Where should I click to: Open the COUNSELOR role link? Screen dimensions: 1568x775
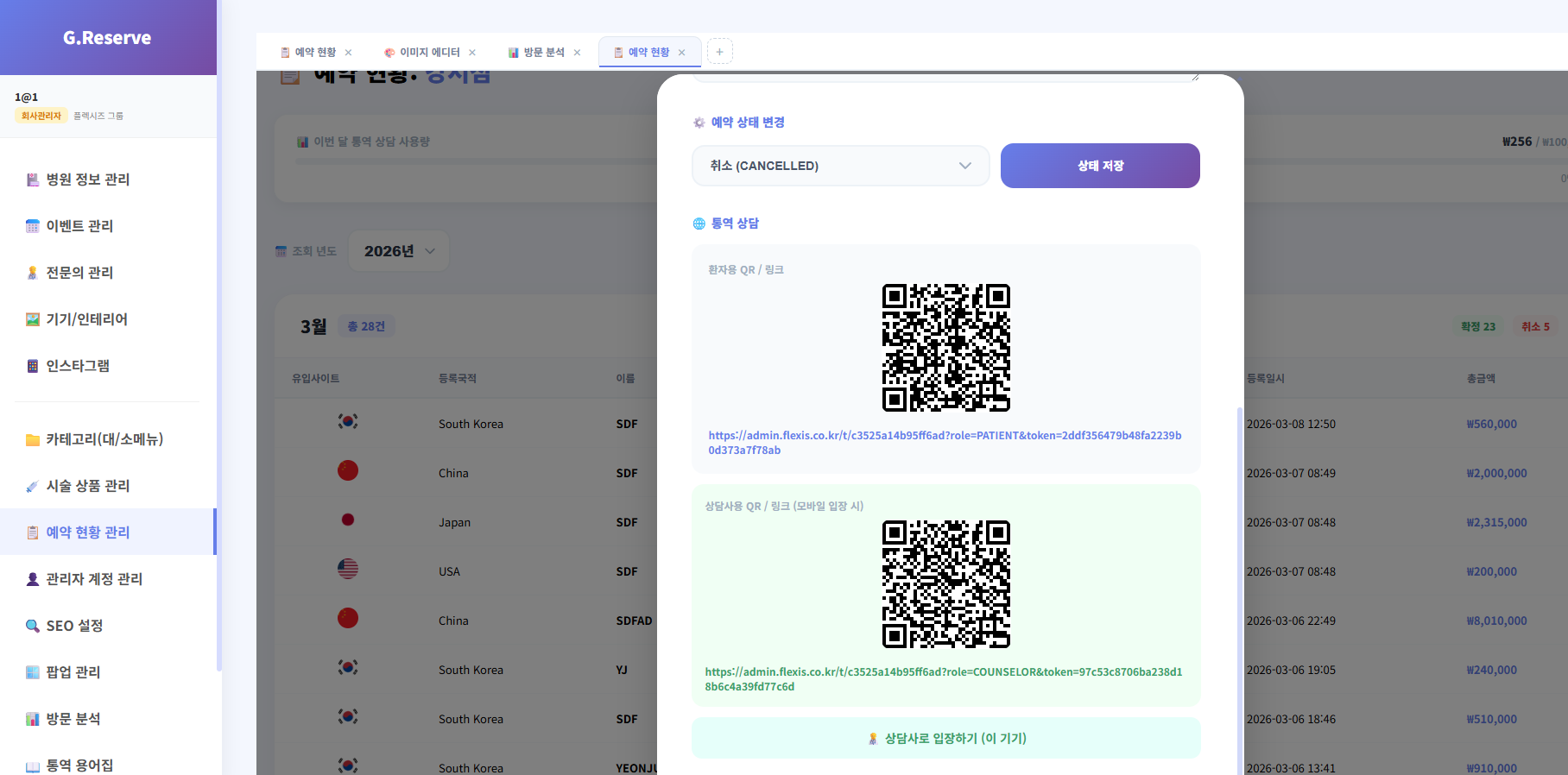tap(943, 679)
